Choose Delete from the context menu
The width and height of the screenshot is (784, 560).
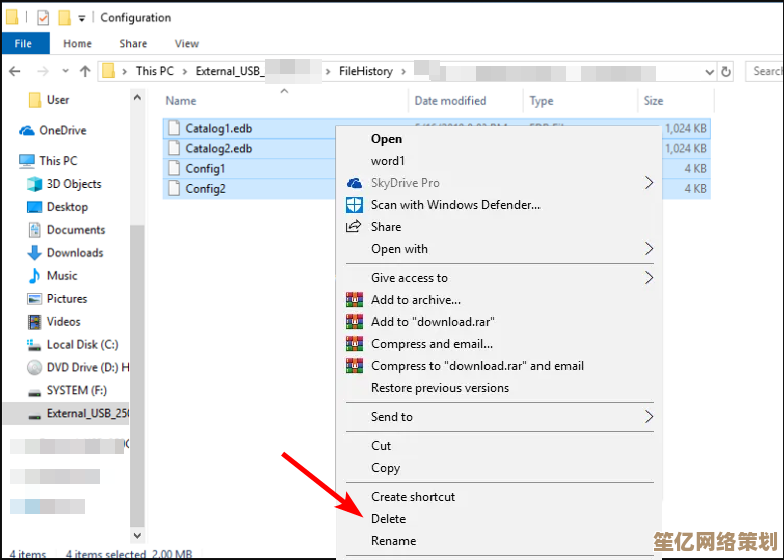point(389,519)
